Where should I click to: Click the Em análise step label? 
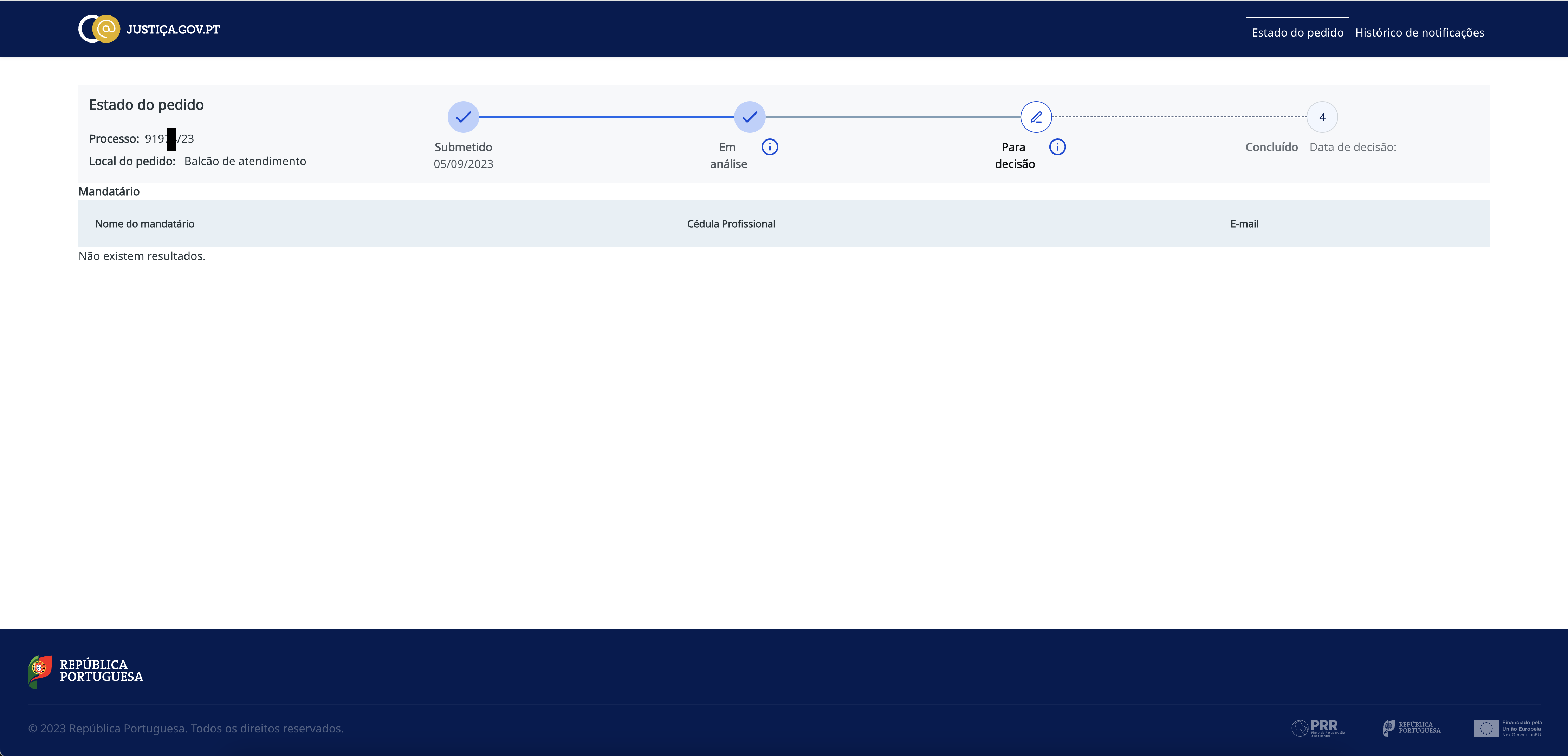coord(728,155)
